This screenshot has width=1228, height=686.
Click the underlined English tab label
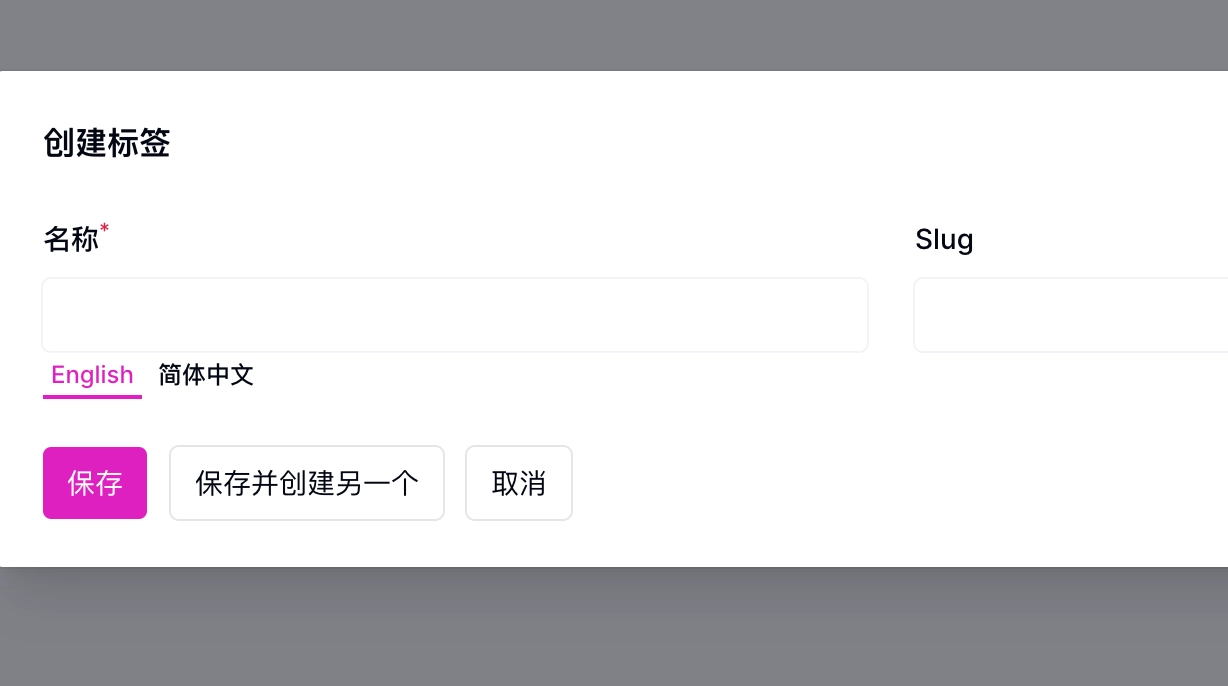[92, 376]
